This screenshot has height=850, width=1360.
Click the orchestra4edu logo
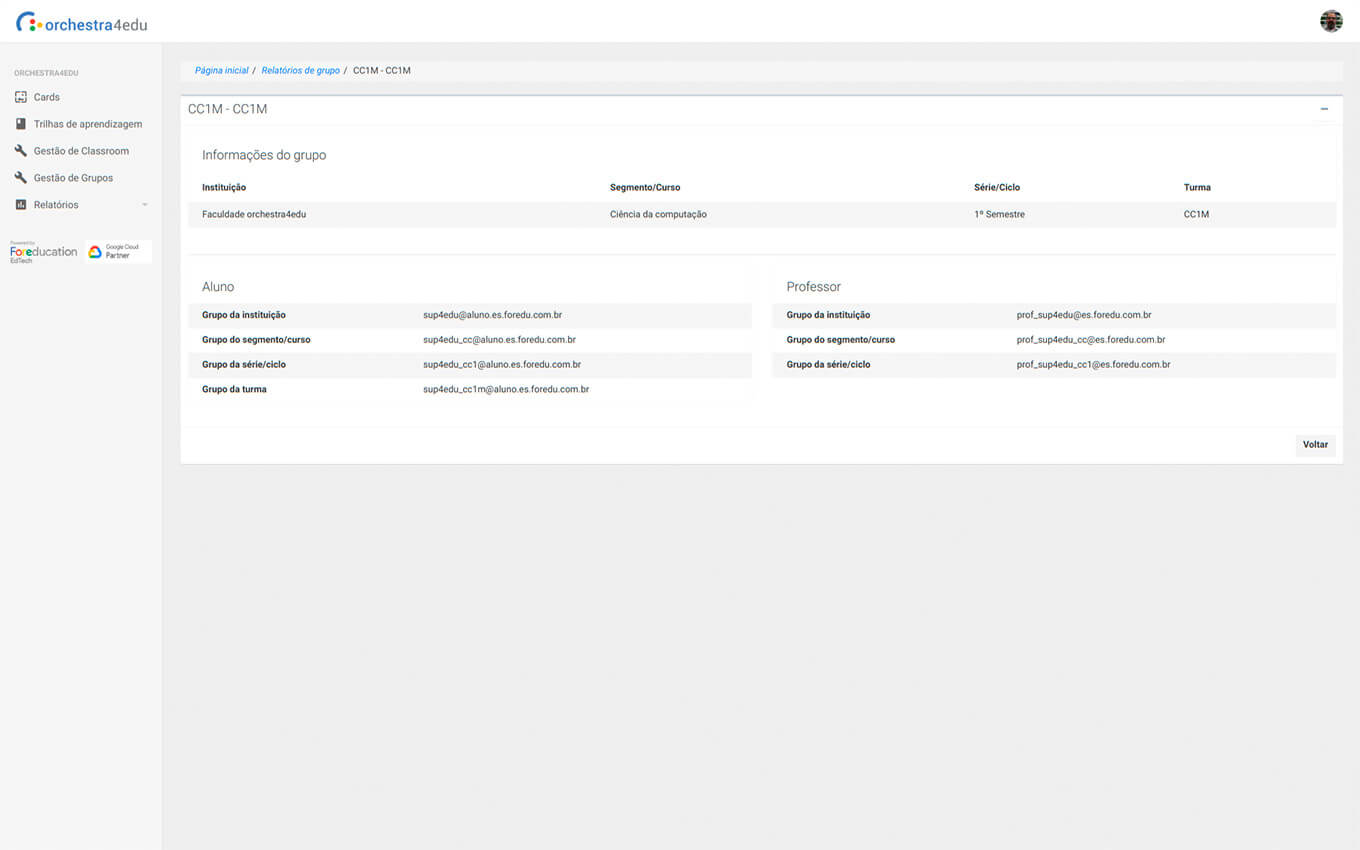pyautogui.click(x=82, y=23)
